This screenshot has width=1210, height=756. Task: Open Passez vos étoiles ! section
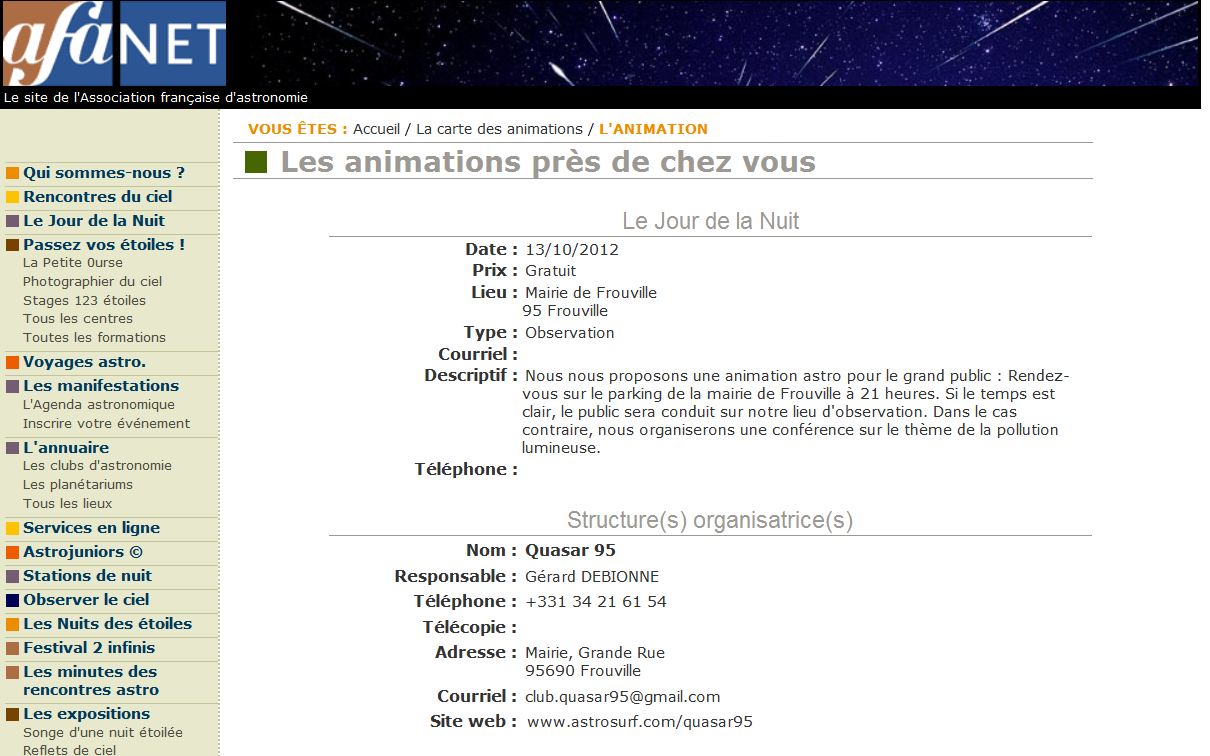coord(104,245)
